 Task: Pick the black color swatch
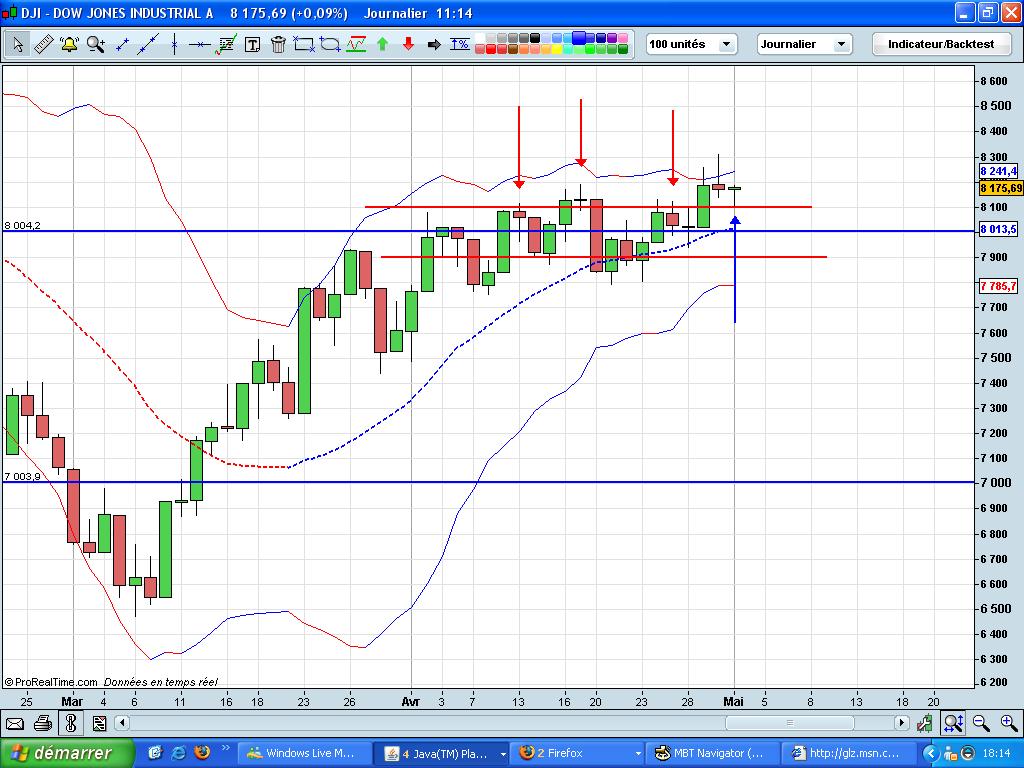click(535, 38)
